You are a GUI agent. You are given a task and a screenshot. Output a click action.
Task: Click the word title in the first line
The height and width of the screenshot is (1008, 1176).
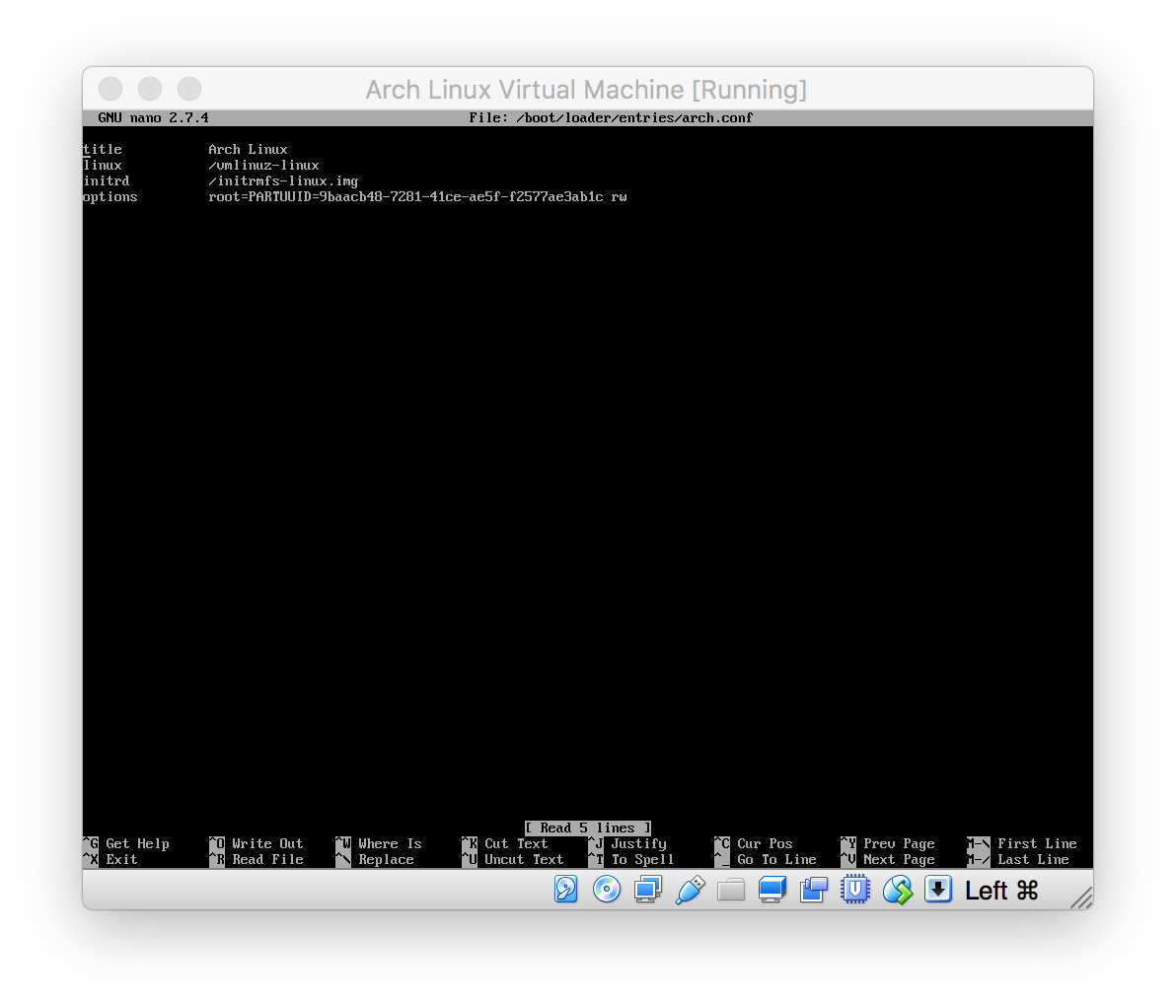[103, 149]
